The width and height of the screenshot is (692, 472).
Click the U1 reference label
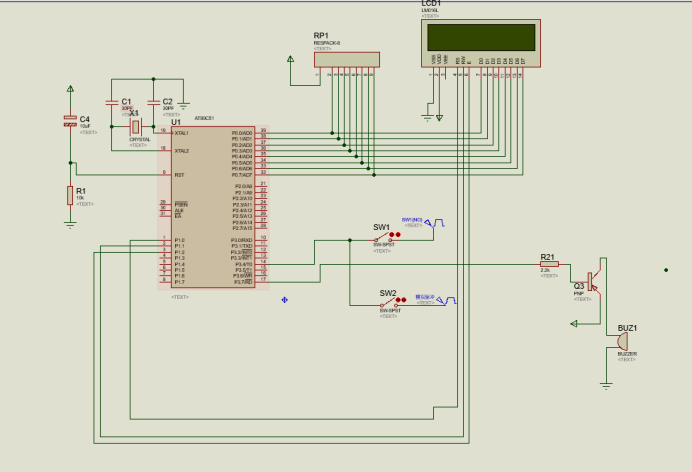tap(176, 122)
